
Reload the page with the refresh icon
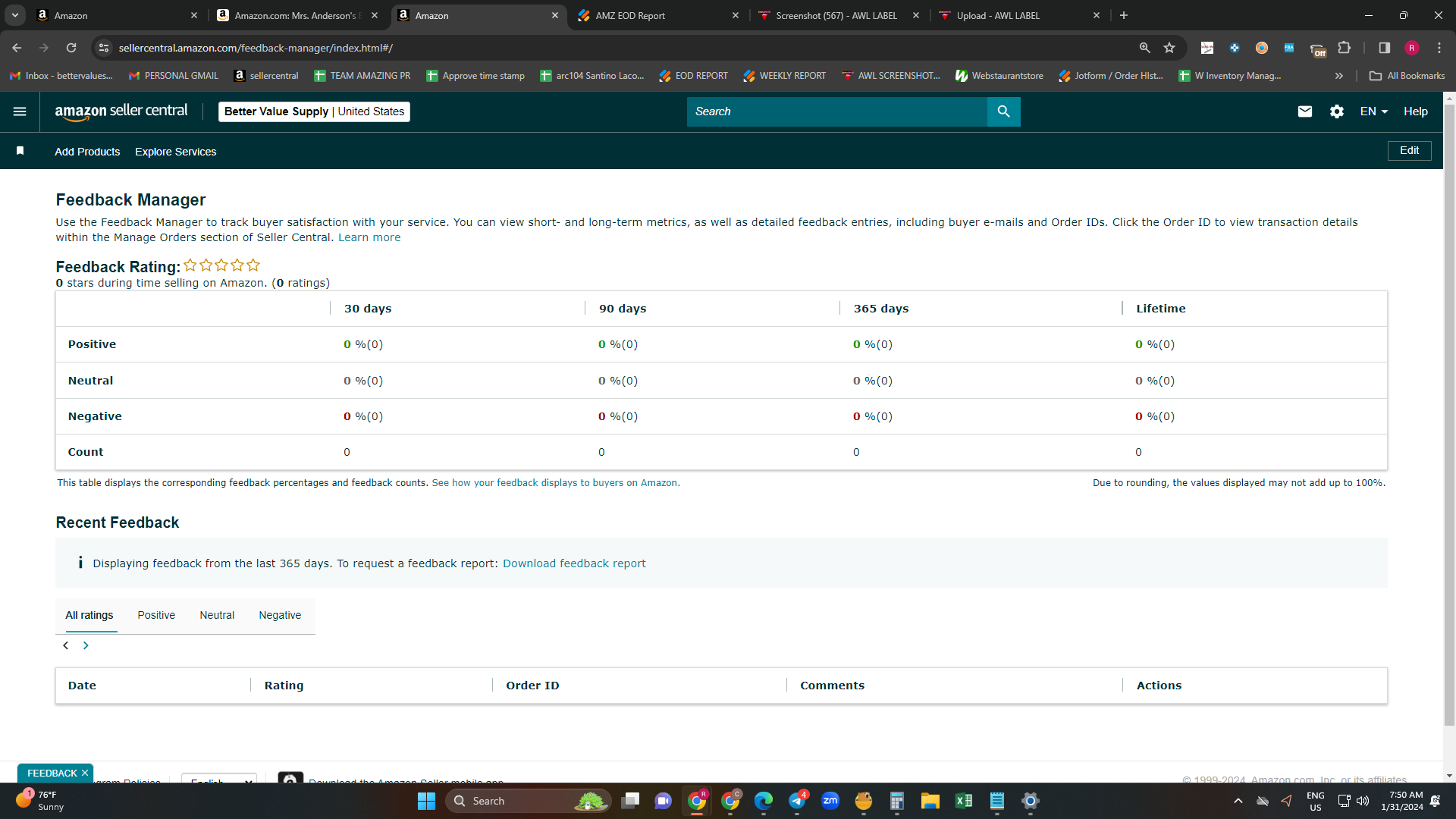coord(71,48)
